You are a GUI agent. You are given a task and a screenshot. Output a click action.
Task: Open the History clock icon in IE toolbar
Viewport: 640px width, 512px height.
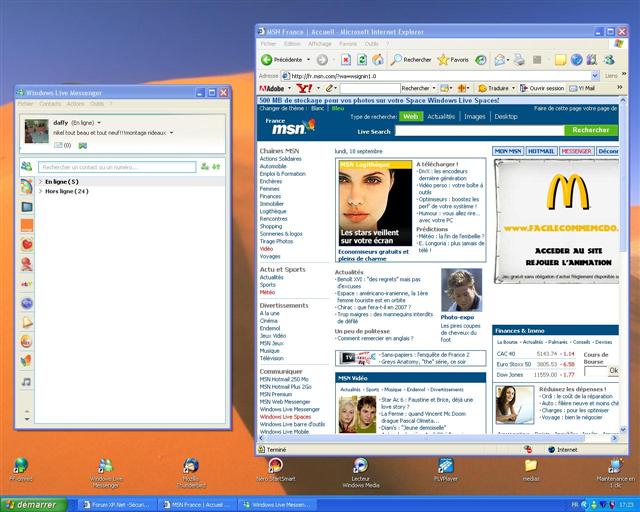click(481, 60)
